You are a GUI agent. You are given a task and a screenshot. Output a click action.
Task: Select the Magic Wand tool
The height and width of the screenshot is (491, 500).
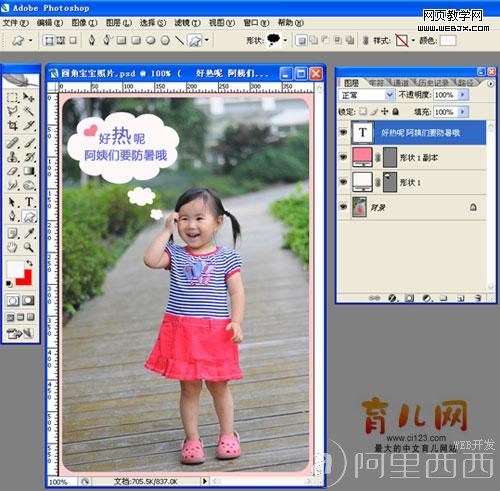click(x=29, y=112)
